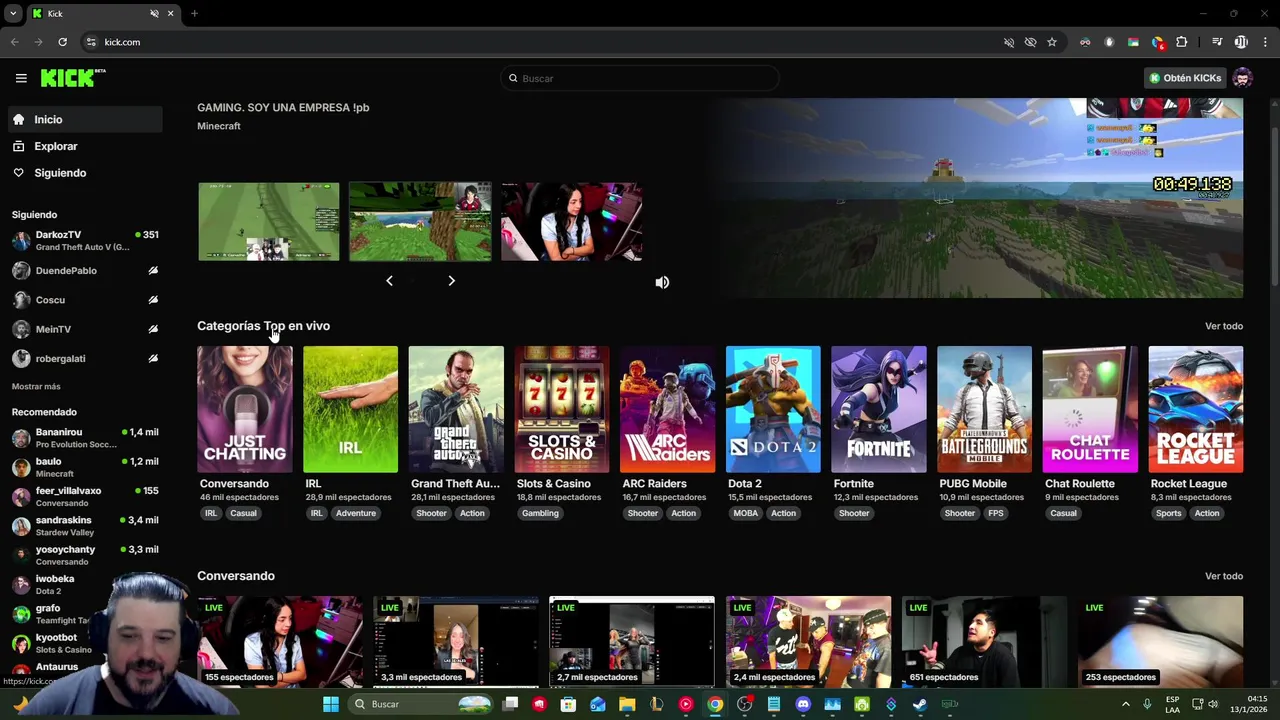Open baulo recommended channel
This screenshot has width=1280, height=720.
pos(85,467)
